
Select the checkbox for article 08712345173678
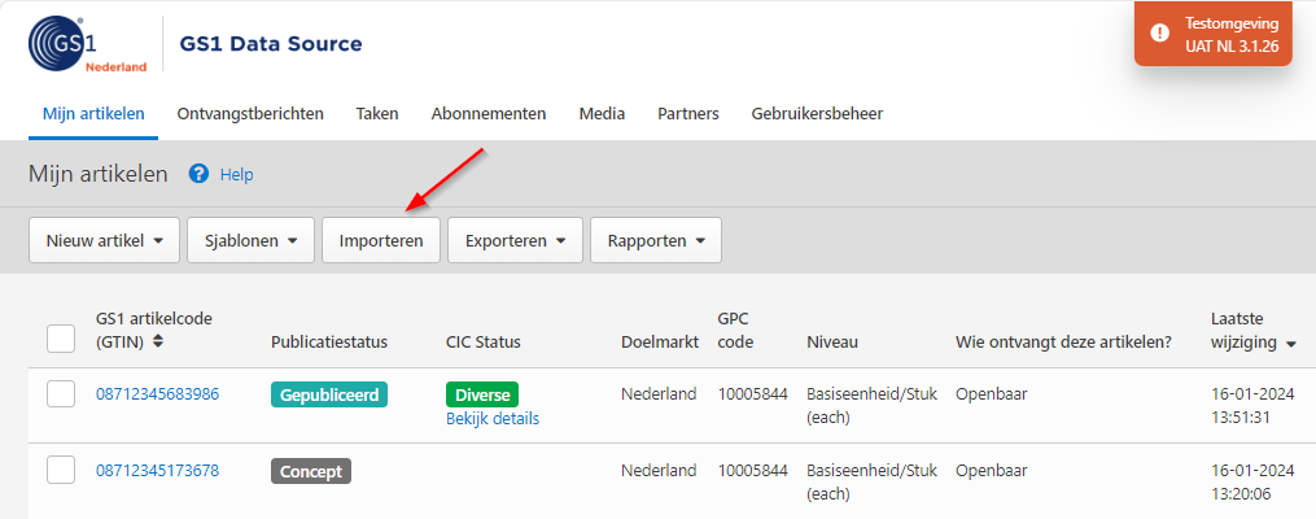pyautogui.click(x=61, y=470)
